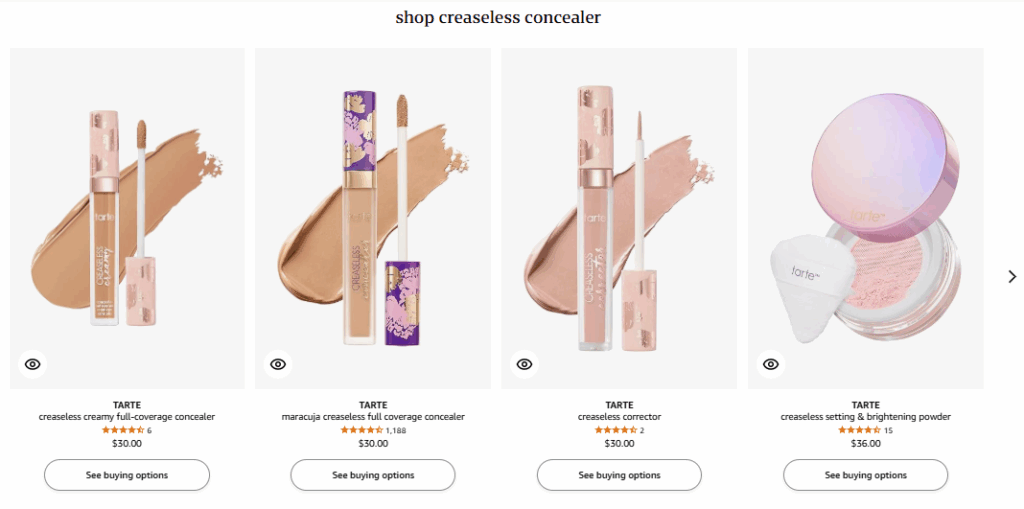The image size is (1024, 509).
Task: See buying options for creaseless corrector
Action: click(619, 475)
